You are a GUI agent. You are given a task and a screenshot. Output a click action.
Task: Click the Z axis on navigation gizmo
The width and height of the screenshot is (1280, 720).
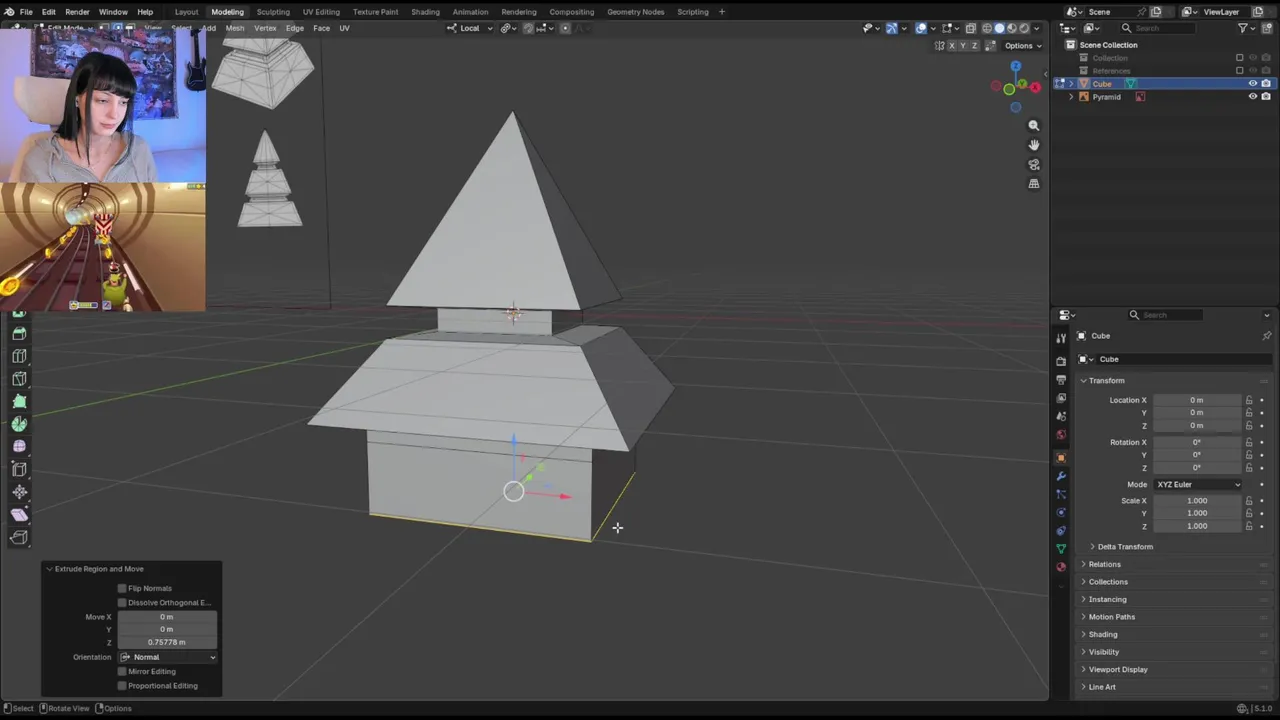pyautogui.click(x=1016, y=67)
